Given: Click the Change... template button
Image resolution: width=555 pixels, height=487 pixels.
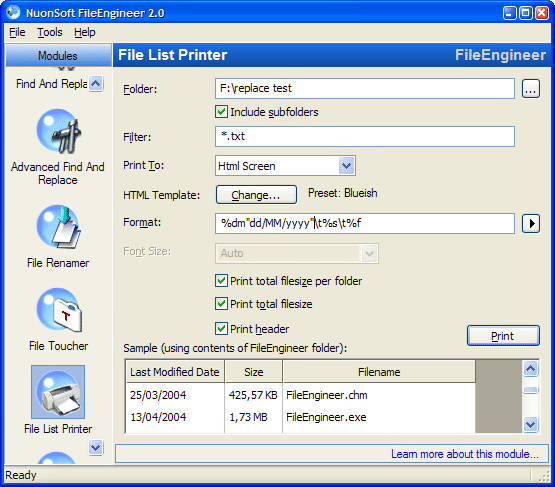Looking at the screenshot, I should pyautogui.click(x=256, y=195).
